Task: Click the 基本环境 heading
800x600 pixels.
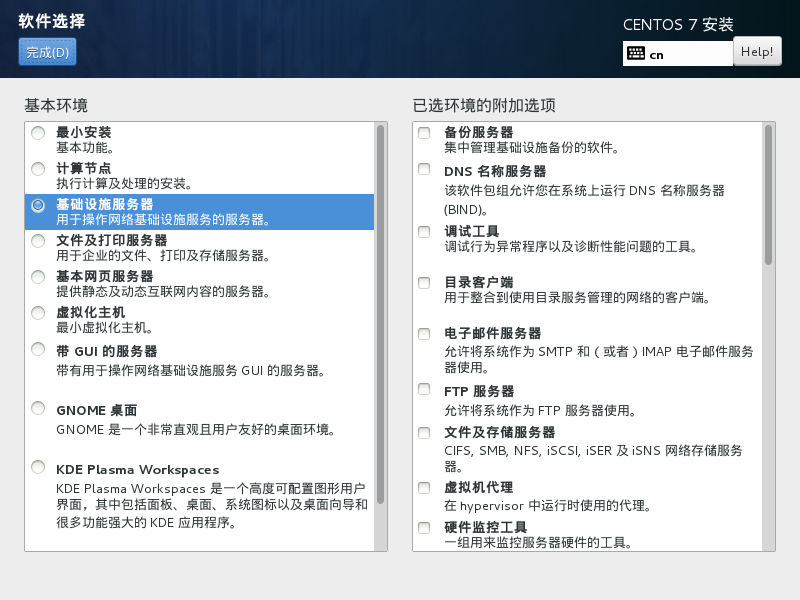Action: click(56, 106)
